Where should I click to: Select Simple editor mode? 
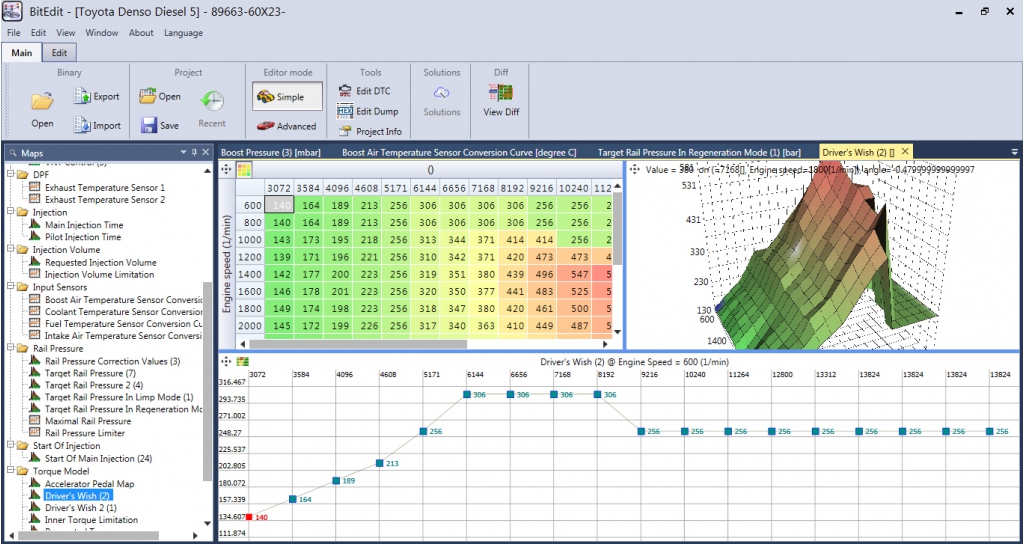(287, 97)
